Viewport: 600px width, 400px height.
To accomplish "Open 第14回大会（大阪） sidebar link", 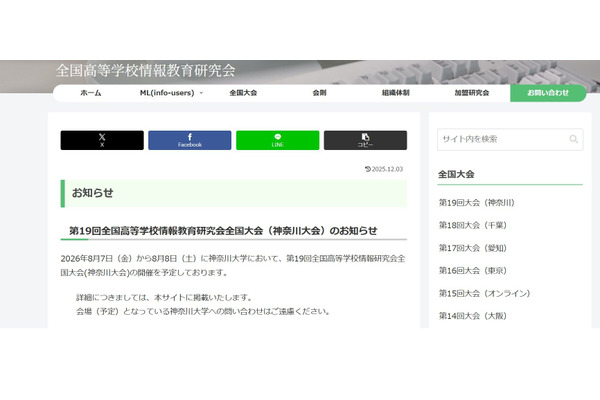I will (x=473, y=316).
